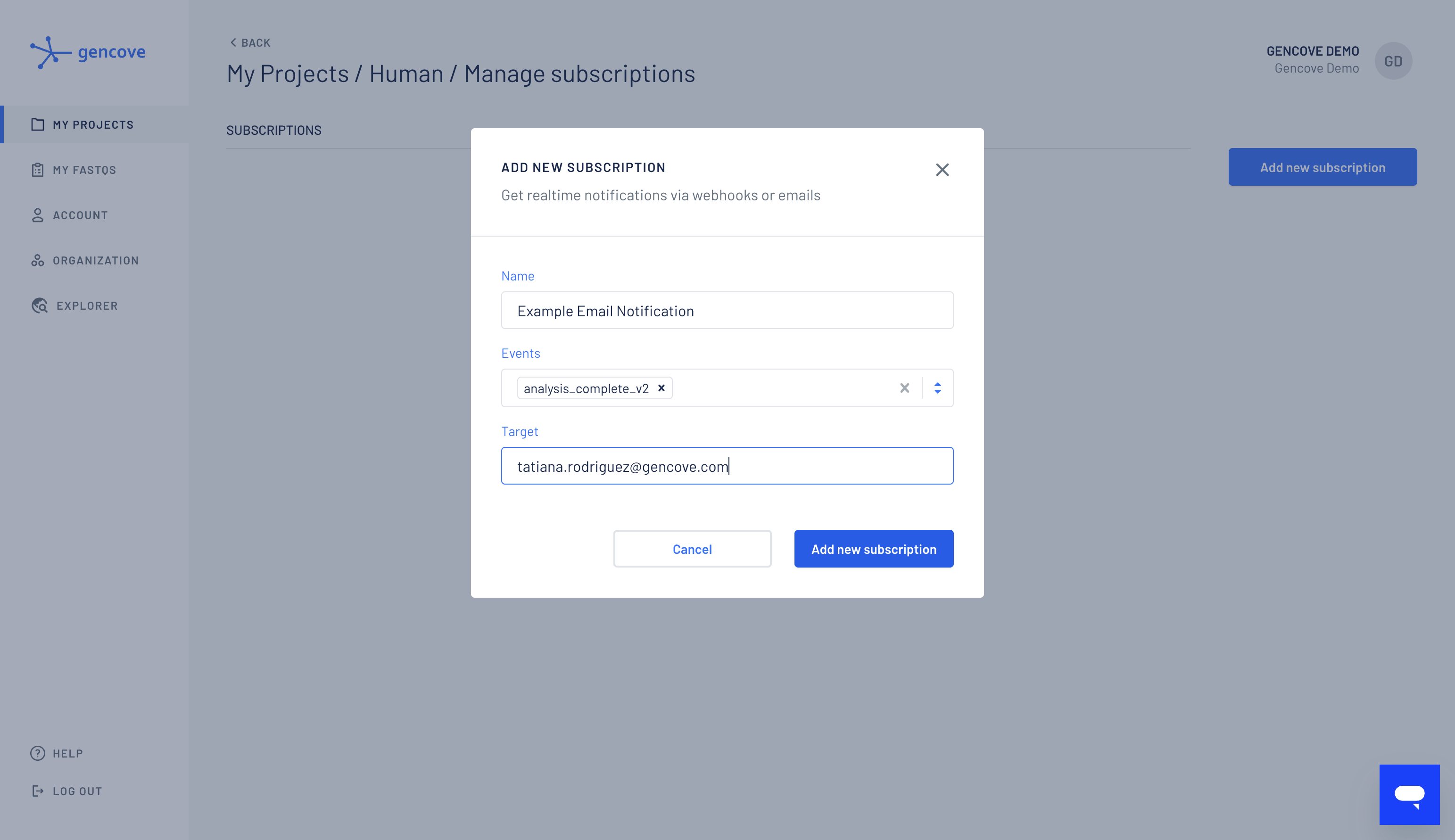1455x840 pixels.
Task: Remove the analysis_complete_v2 event tag
Action: click(x=662, y=388)
